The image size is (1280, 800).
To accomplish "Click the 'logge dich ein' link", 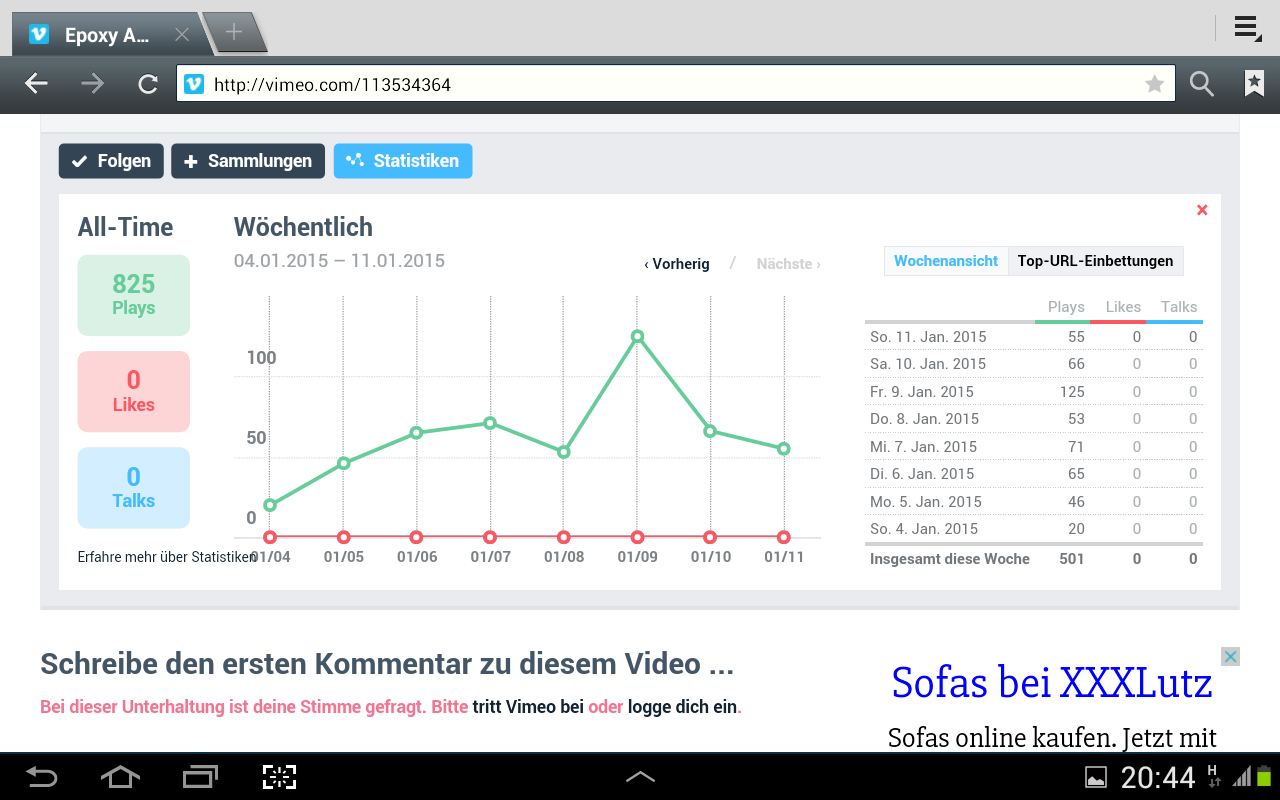I will coord(683,707).
